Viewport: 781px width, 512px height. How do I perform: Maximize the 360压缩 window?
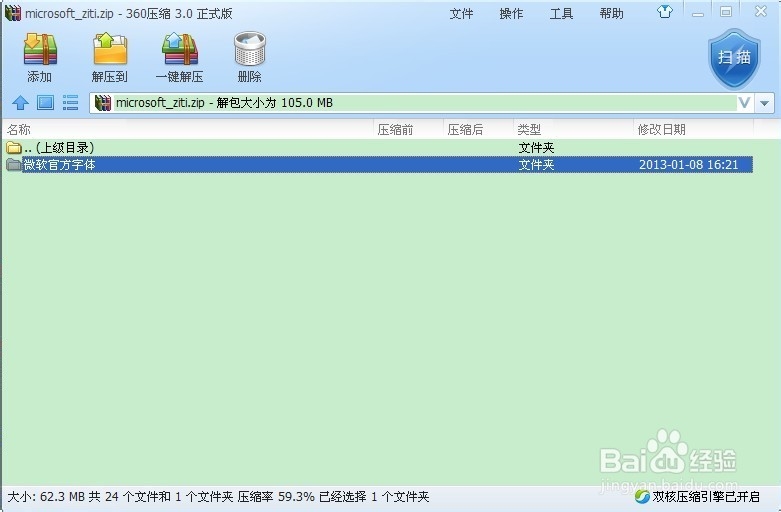tap(726, 12)
